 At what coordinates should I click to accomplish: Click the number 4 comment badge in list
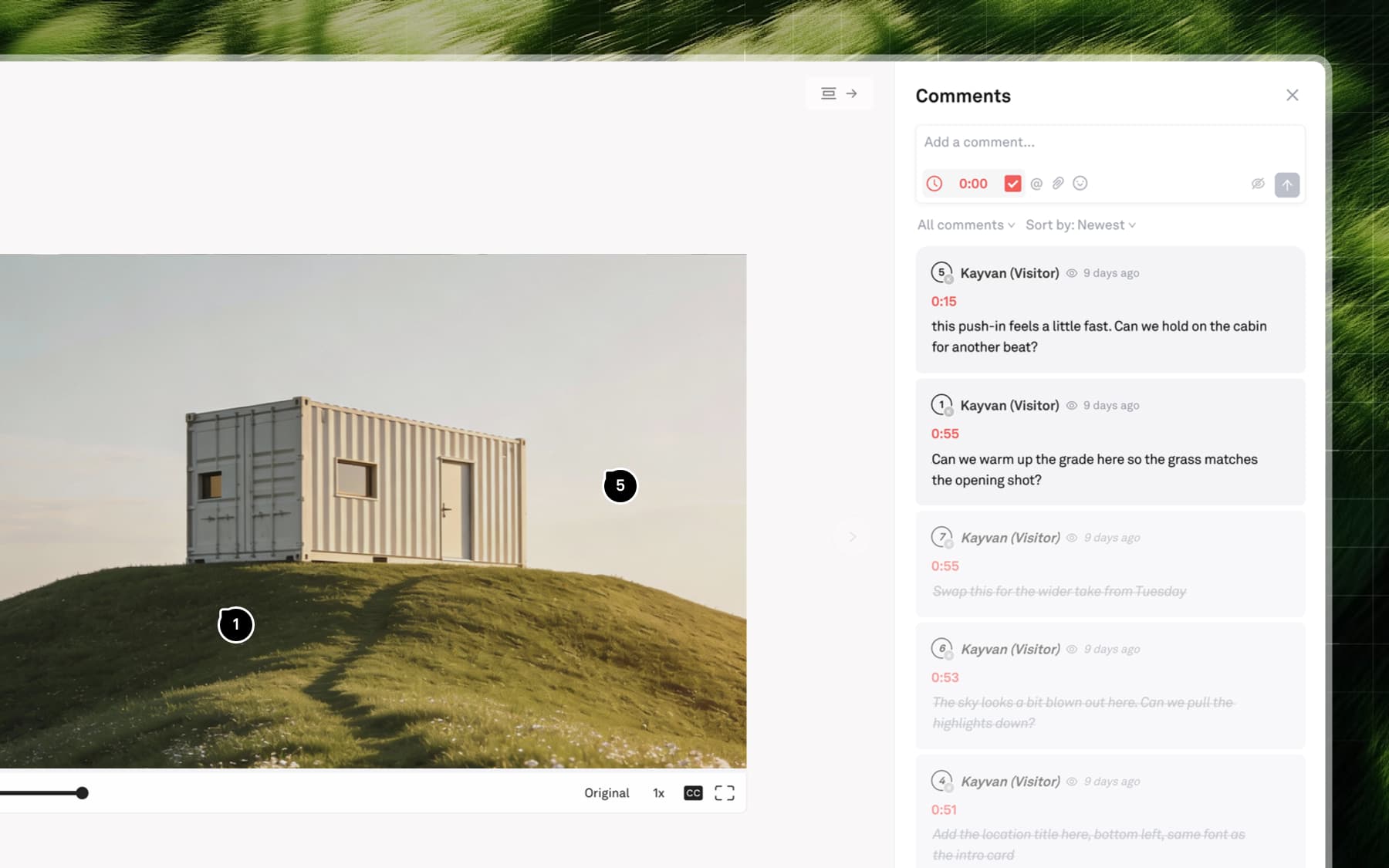coord(941,781)
